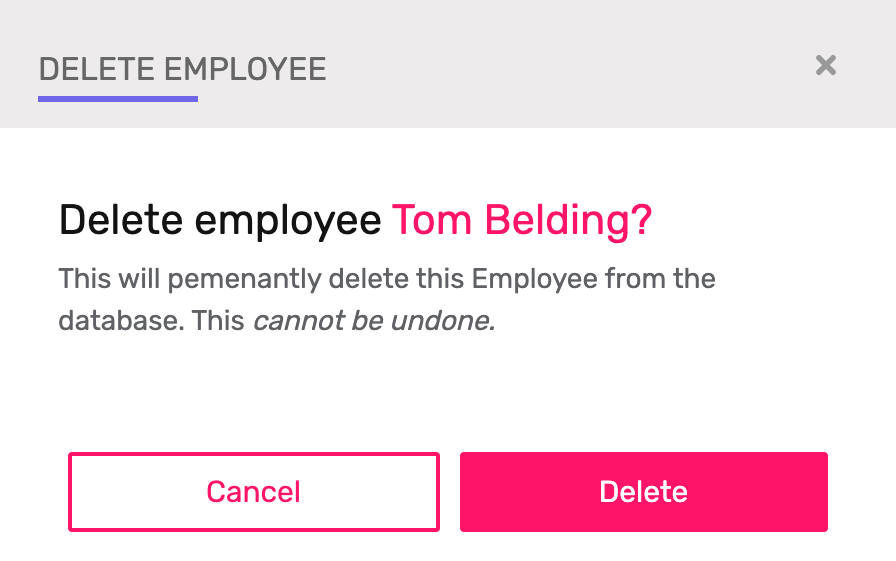Click the black "Delete employee" heading text
Screen dimensions: 896x561
(220, 220)
